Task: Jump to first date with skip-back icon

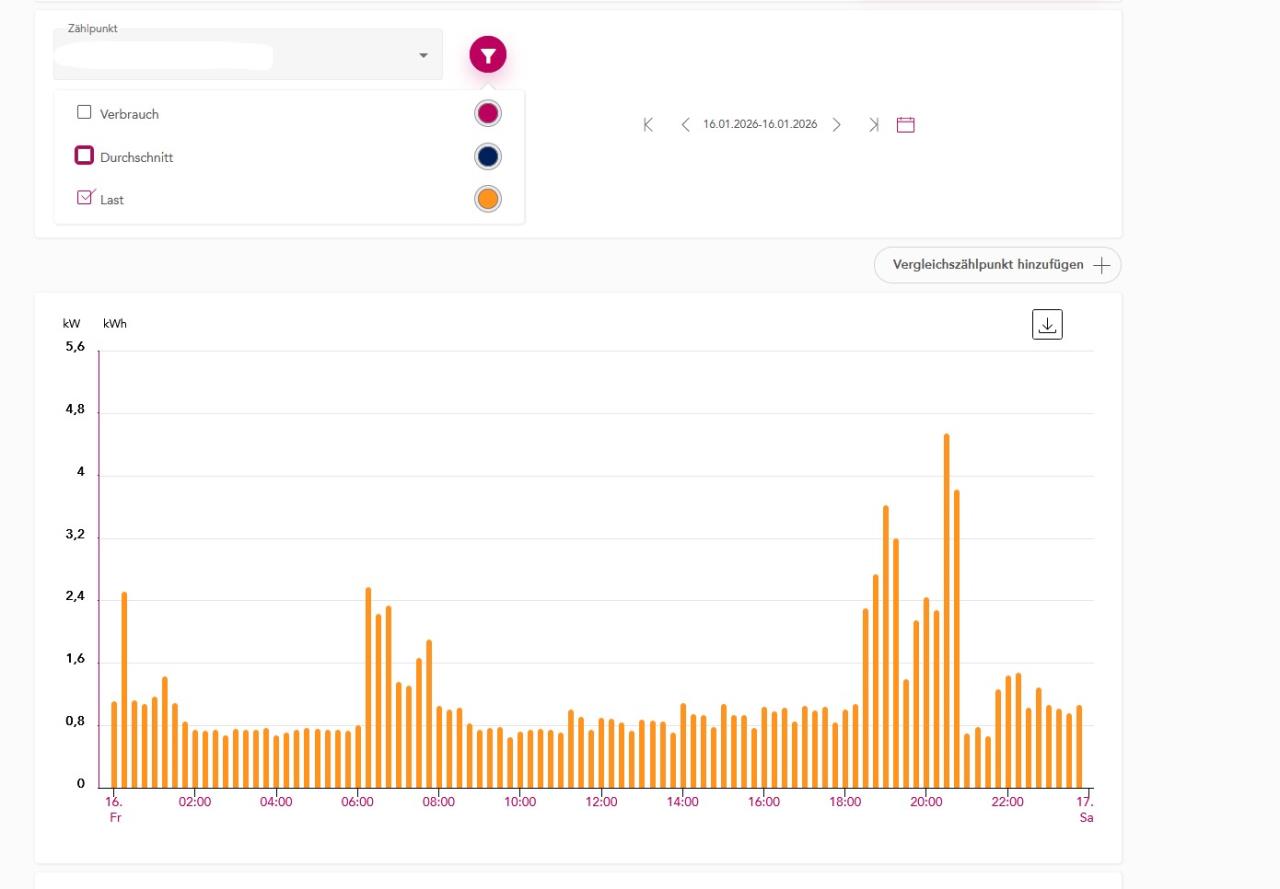Action: tap(648, 125)
